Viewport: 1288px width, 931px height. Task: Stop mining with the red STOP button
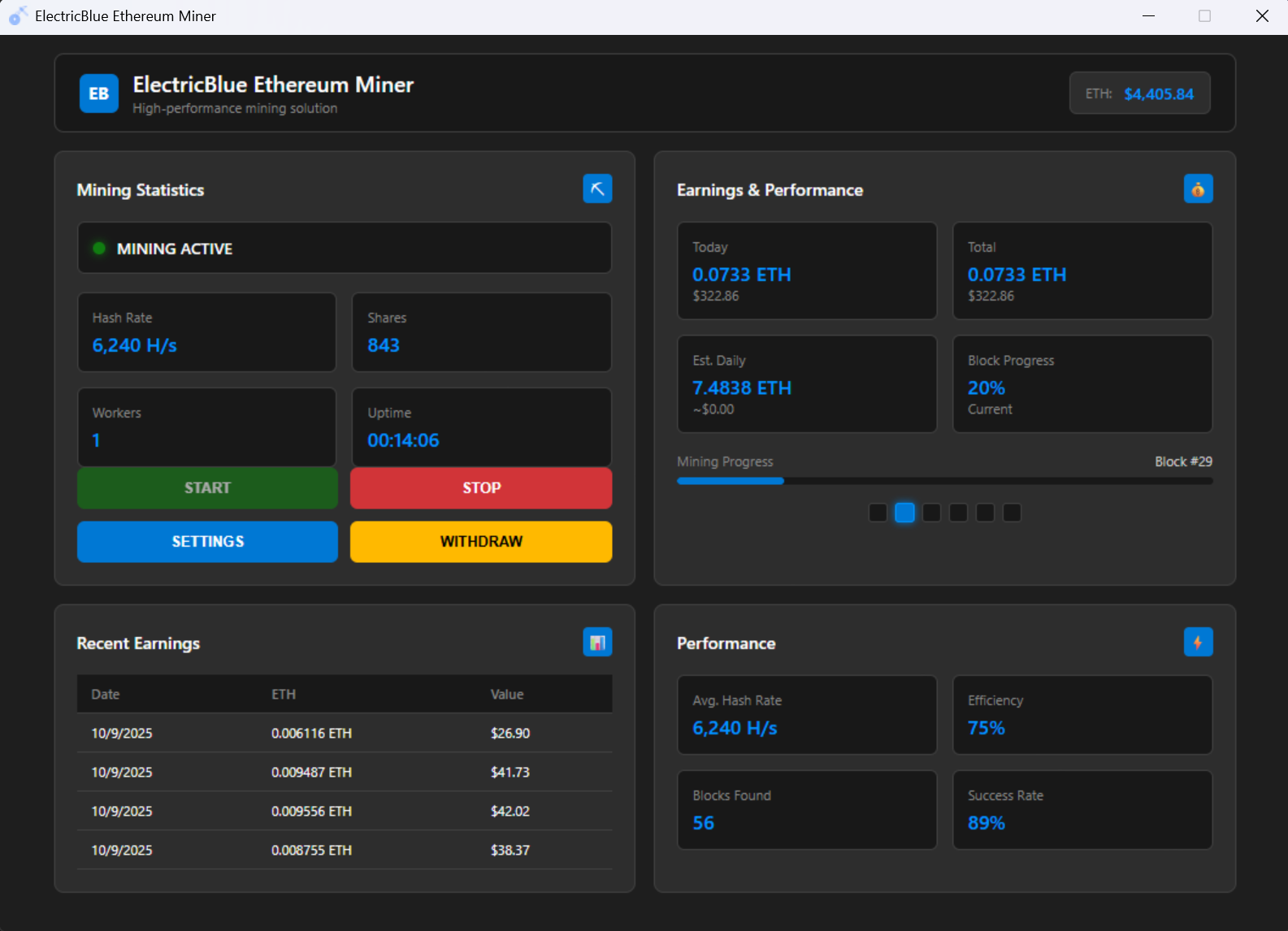[x=481, y=488]
